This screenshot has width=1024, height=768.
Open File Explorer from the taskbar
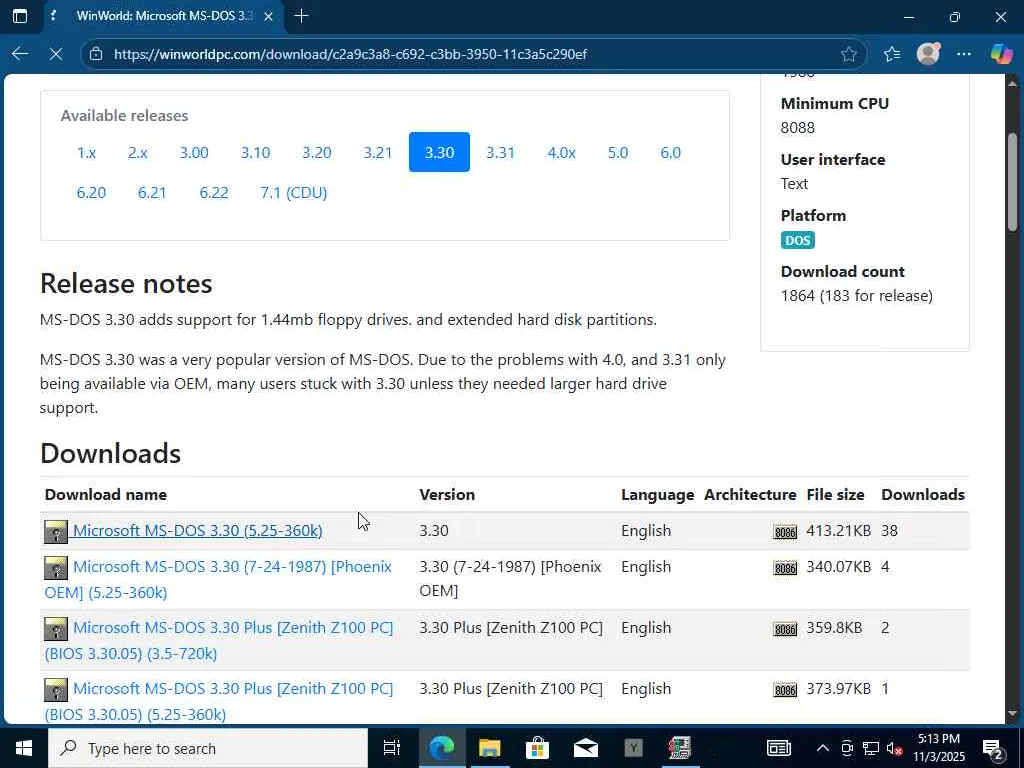(489, 748)
